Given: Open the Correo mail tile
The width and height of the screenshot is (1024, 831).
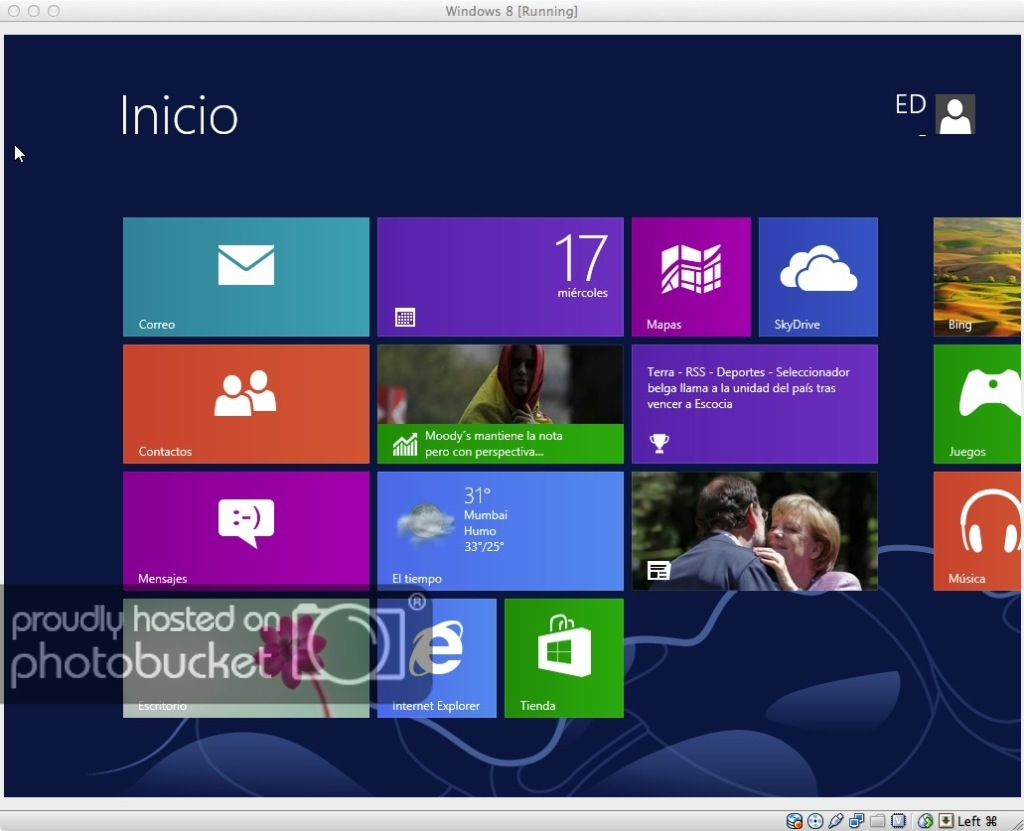Looking at the screenshot, I should (246, 277).
